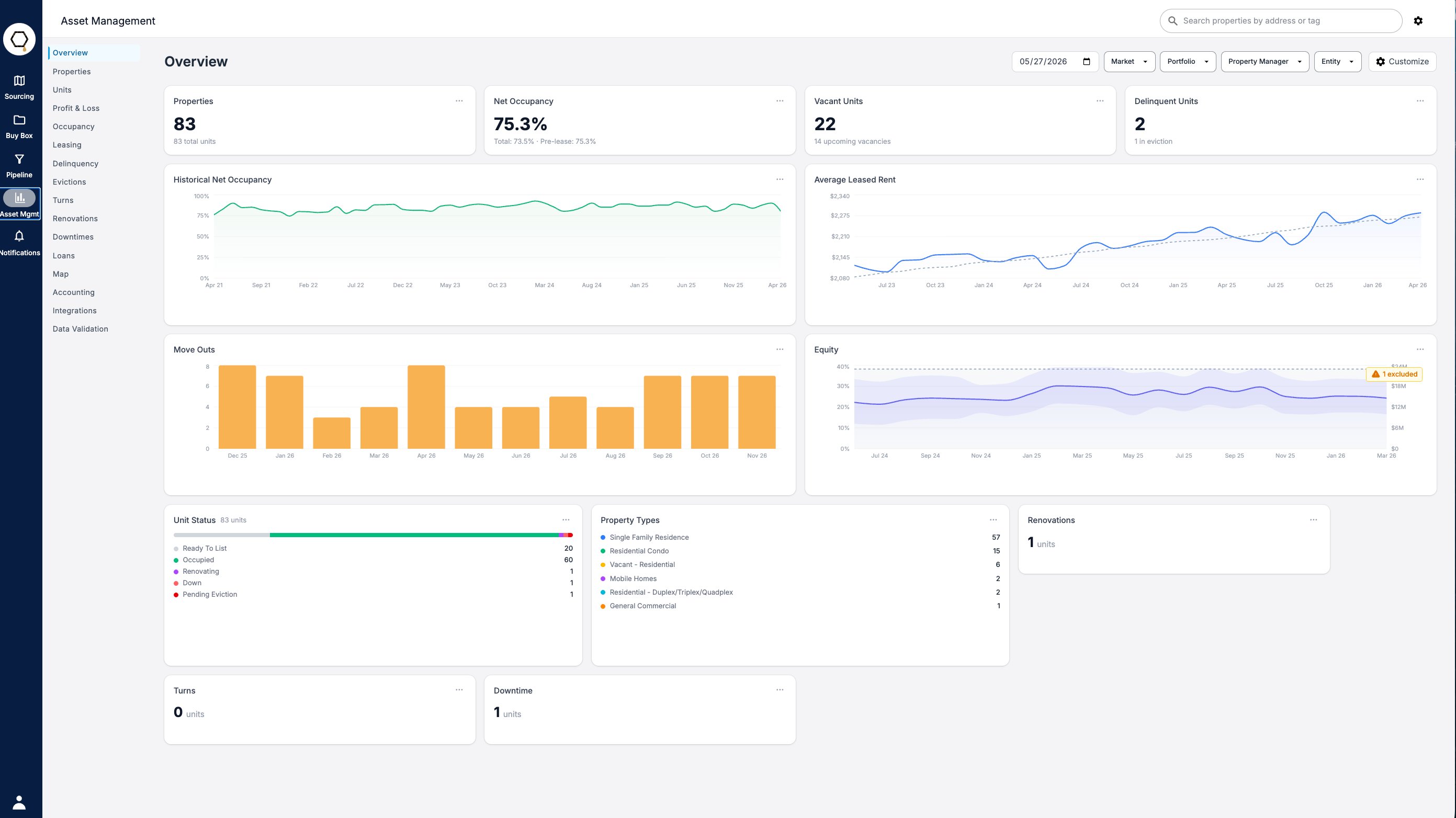Open Map page link

(x=61, y=274)
